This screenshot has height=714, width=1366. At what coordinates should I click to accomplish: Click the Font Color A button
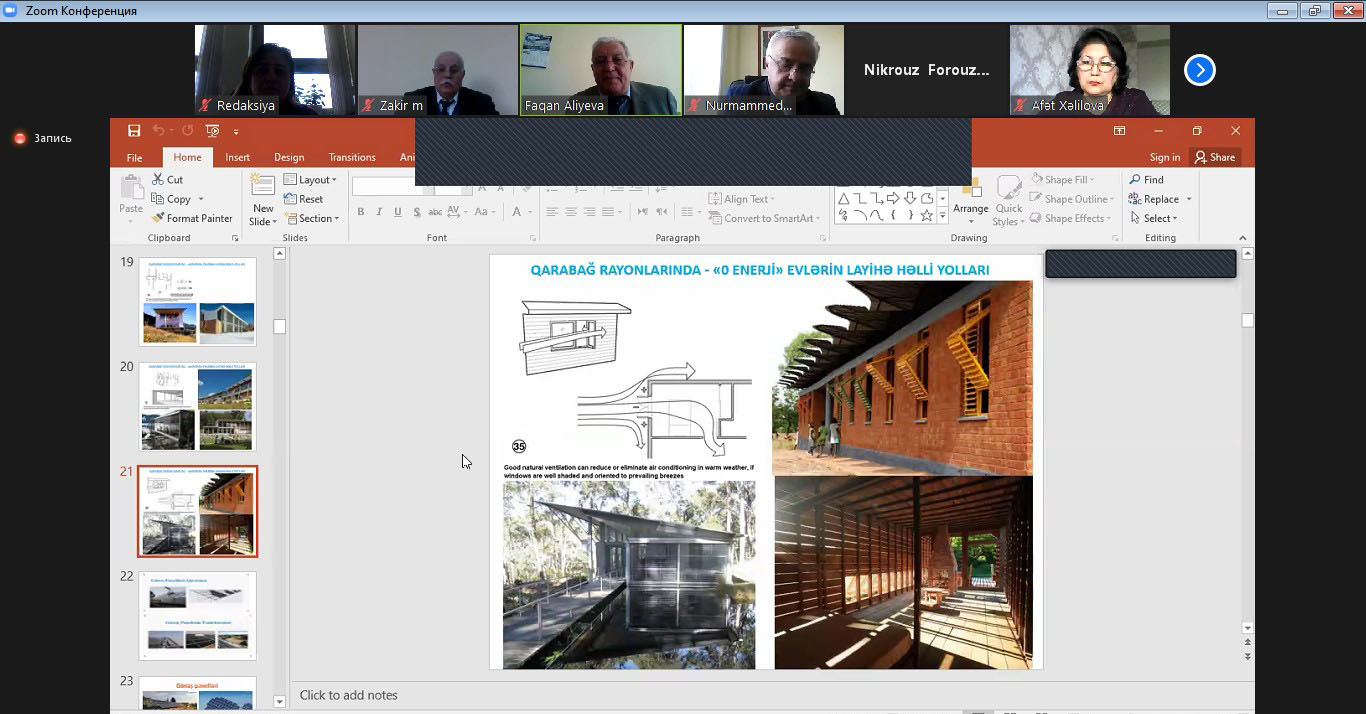(516, 212)
